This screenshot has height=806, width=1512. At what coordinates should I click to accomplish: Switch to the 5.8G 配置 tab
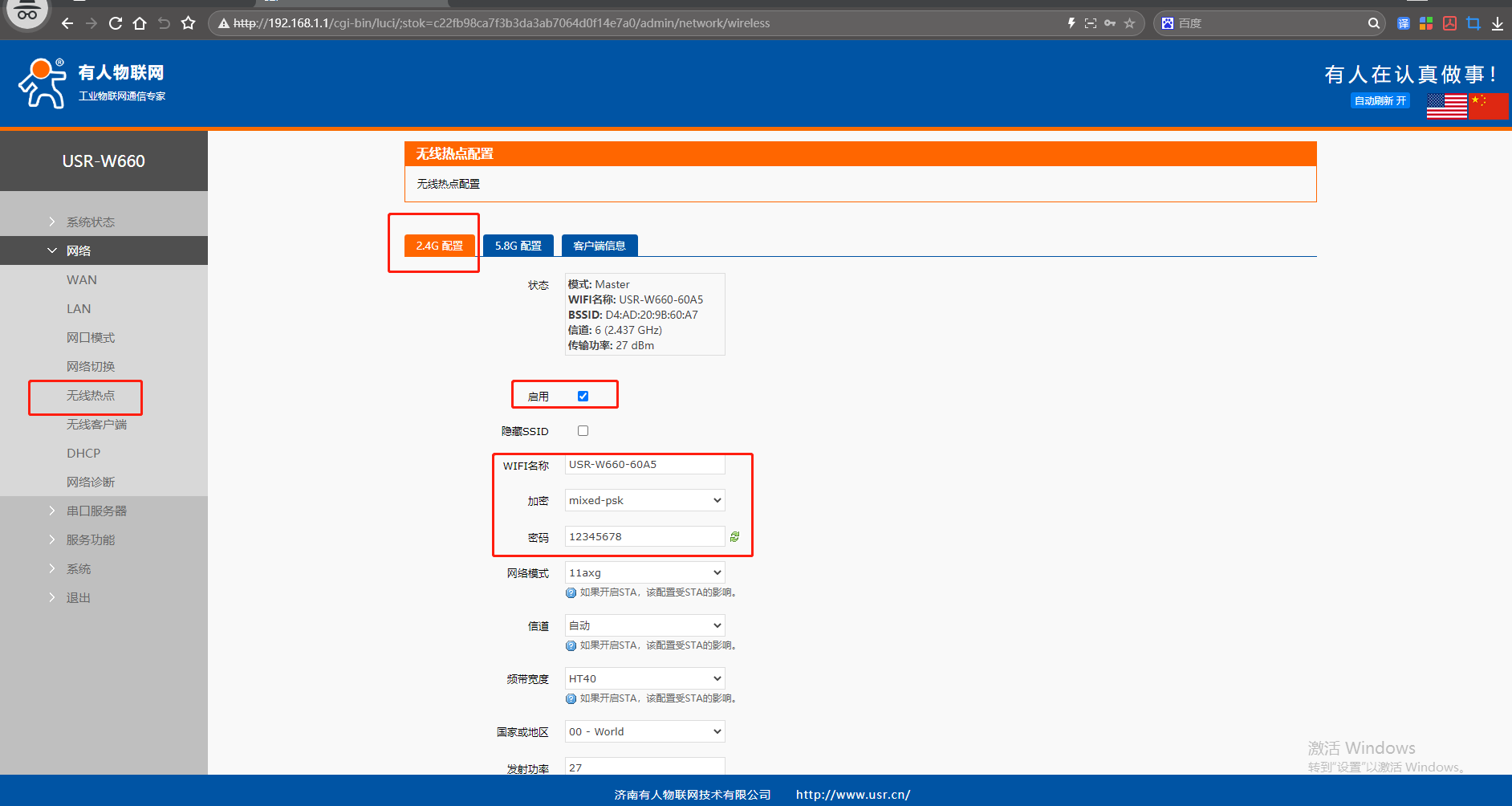coord(518,246)
